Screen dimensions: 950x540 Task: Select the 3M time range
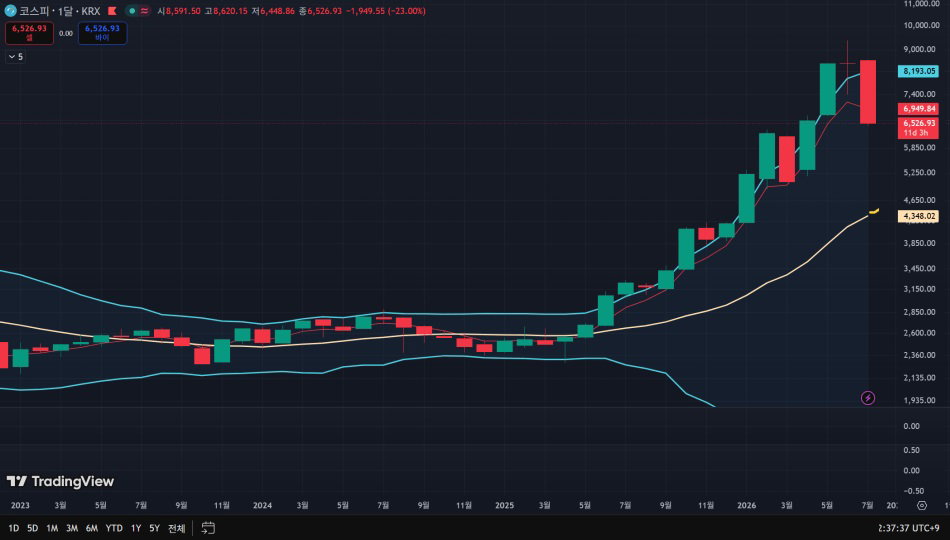point(71,528)
